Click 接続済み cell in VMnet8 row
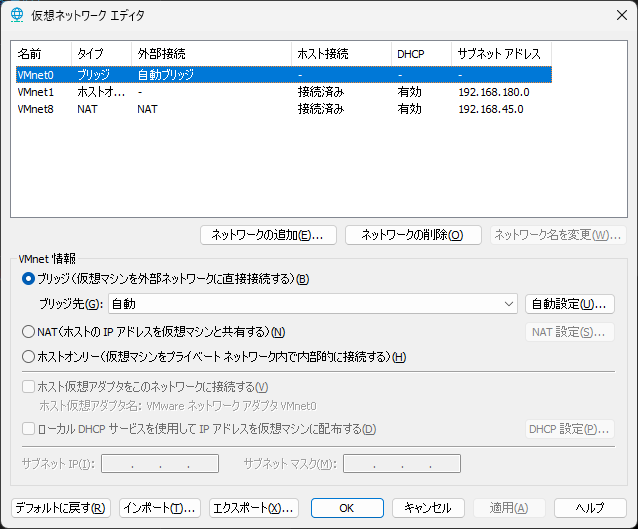The width and height of the screenshot is (638, 529). coord(321,109)
